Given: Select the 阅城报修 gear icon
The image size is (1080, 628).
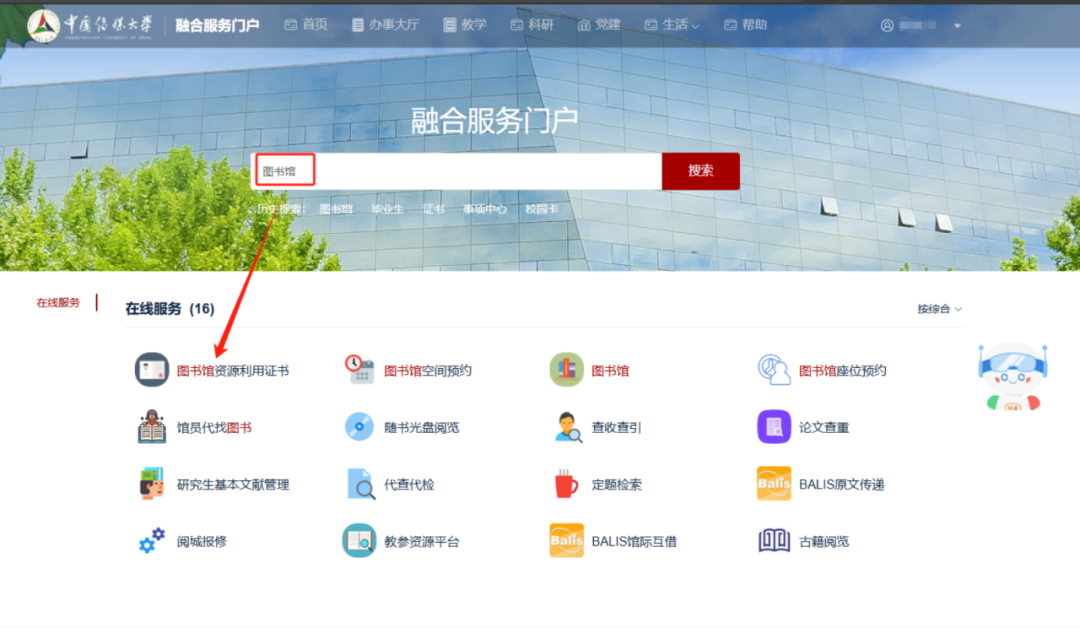Looking at the screenshot, I should [151, 540].
